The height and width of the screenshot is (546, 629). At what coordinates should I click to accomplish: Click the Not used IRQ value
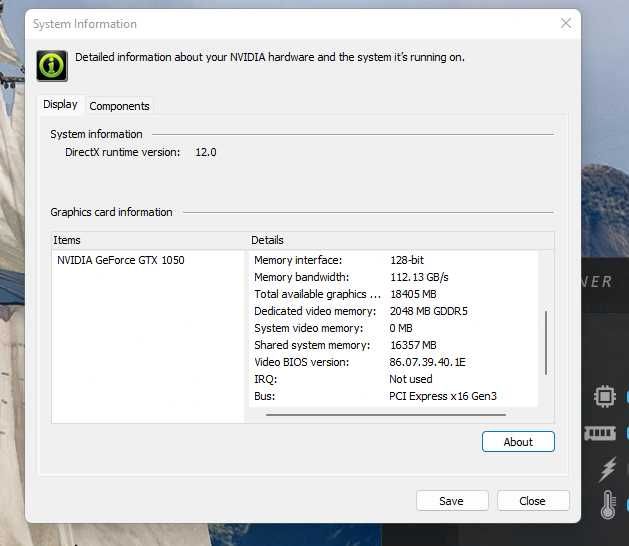[x=411, y=379]
